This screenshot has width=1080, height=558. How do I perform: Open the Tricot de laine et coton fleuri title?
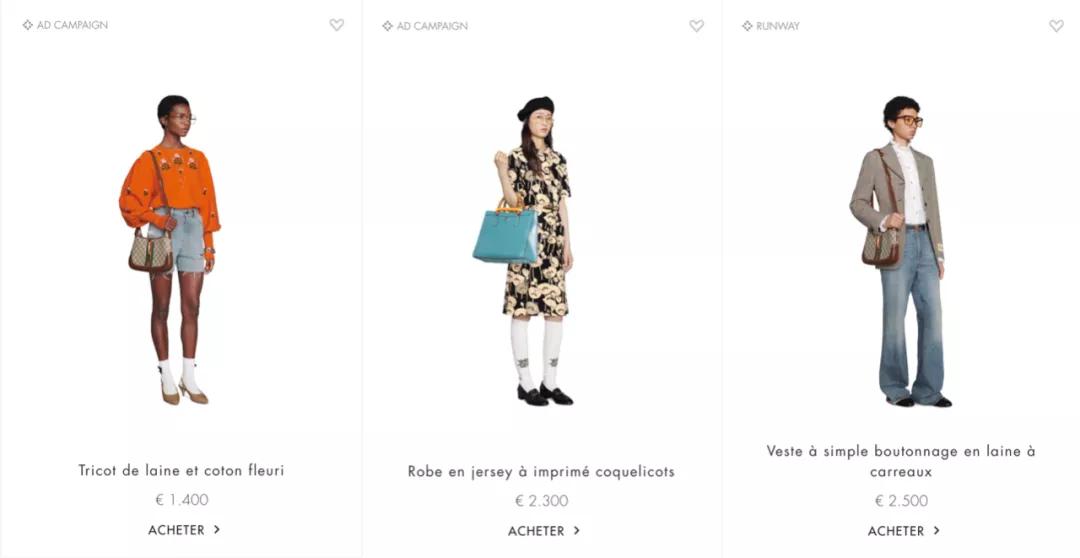[181, 471]
